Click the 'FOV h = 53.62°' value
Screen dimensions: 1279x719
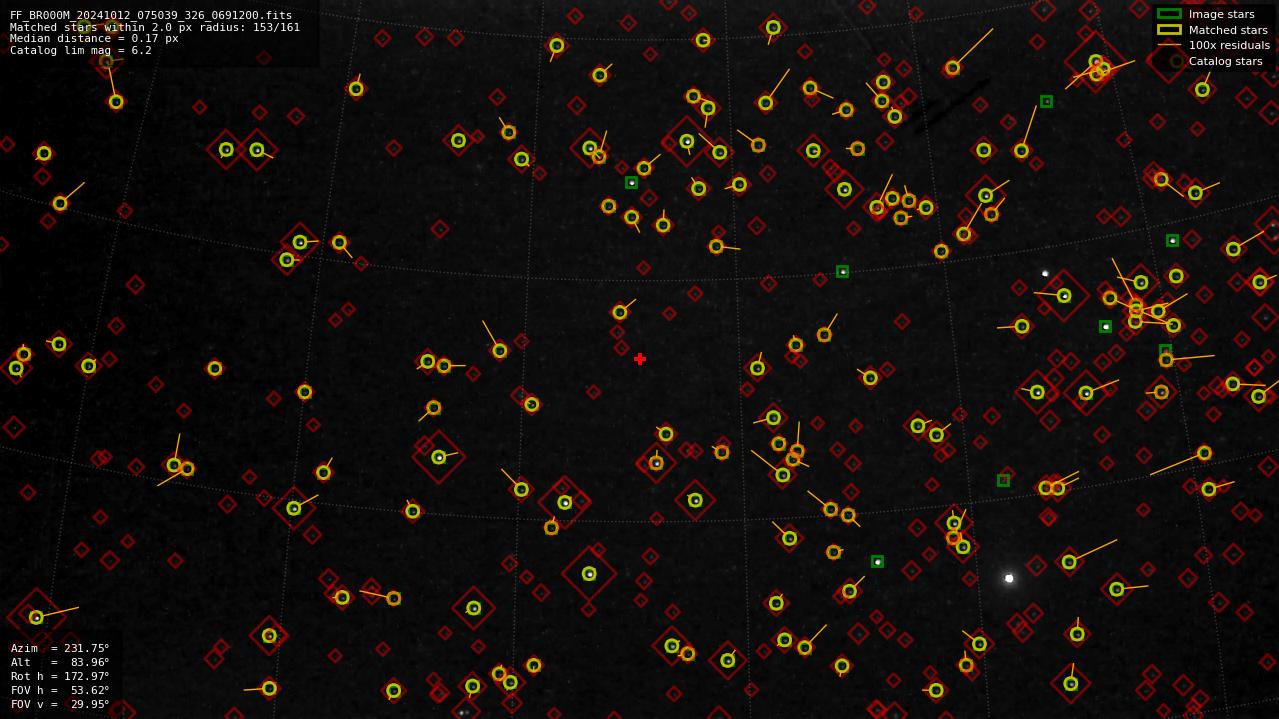coord(60,690)
